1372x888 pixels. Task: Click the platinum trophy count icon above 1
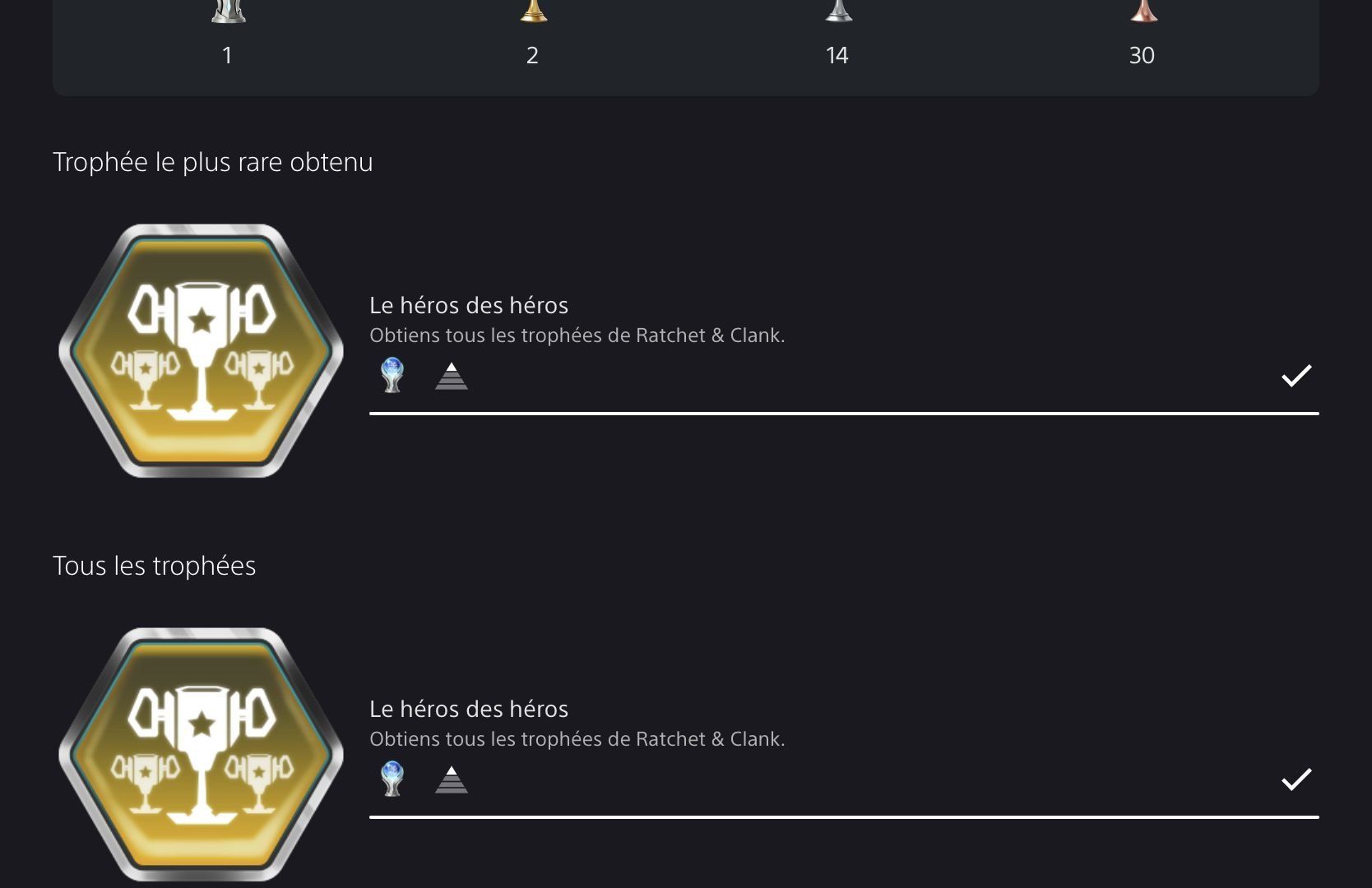(228, 12)
